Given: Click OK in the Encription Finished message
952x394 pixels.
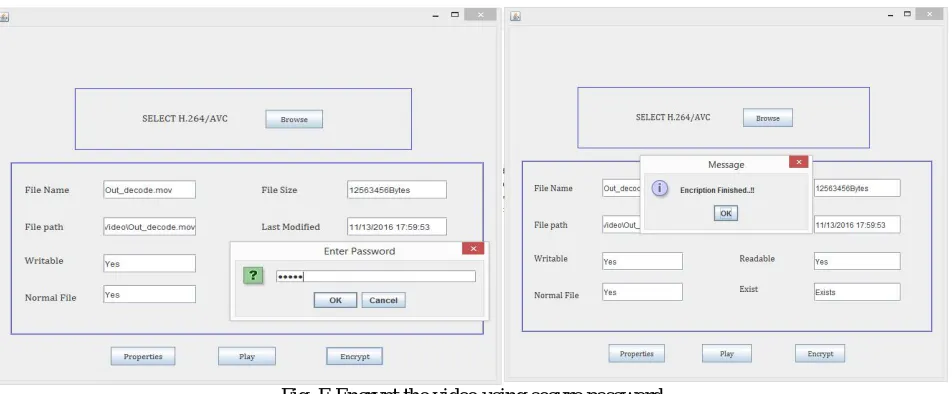Looking at the screenshot, I should [x=726, y=213].
